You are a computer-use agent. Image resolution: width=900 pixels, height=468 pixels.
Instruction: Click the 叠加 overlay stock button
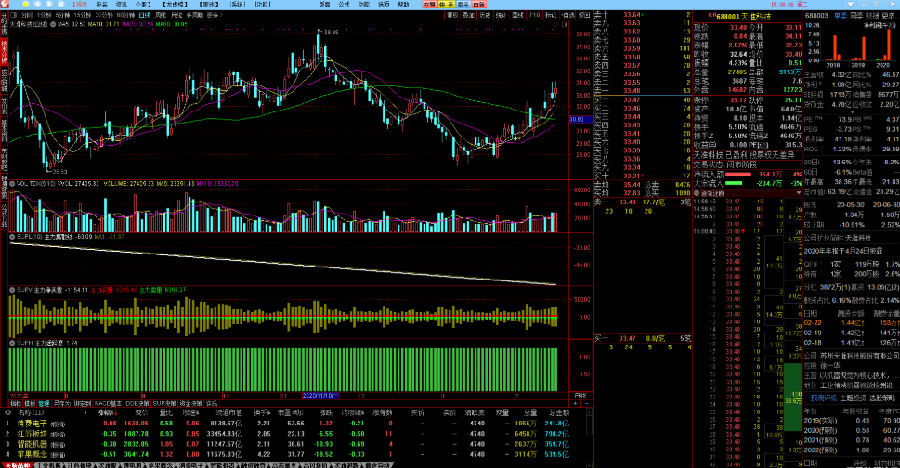pos(471,16)
